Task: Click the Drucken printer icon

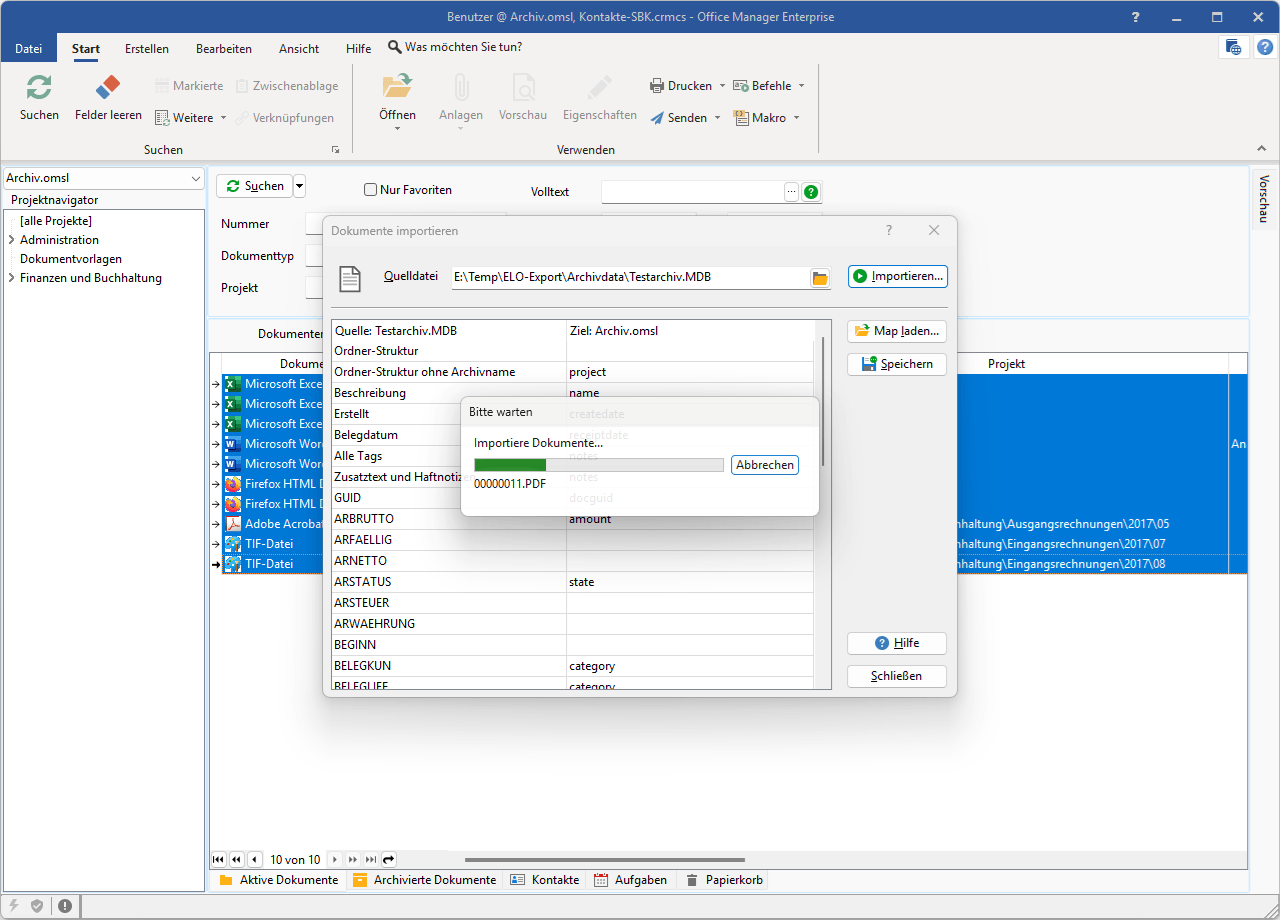Action: click(x=657, y=86)
